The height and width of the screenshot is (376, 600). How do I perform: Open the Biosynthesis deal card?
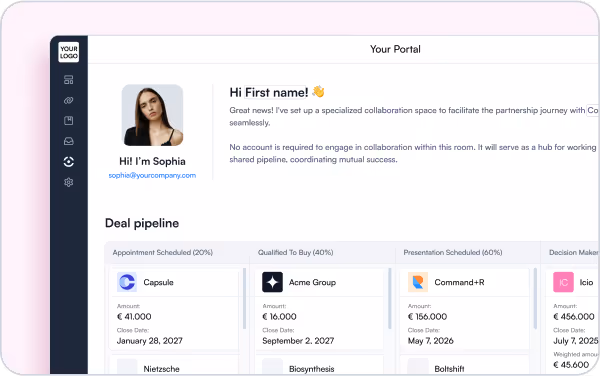coord(319,365)
